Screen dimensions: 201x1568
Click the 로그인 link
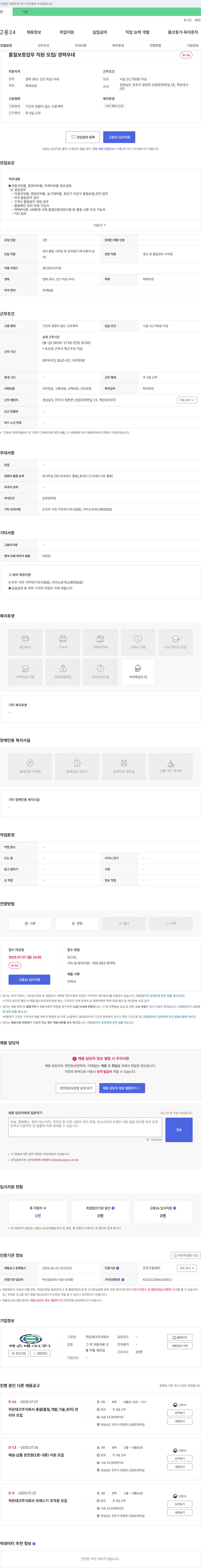[x=188, y=20]
